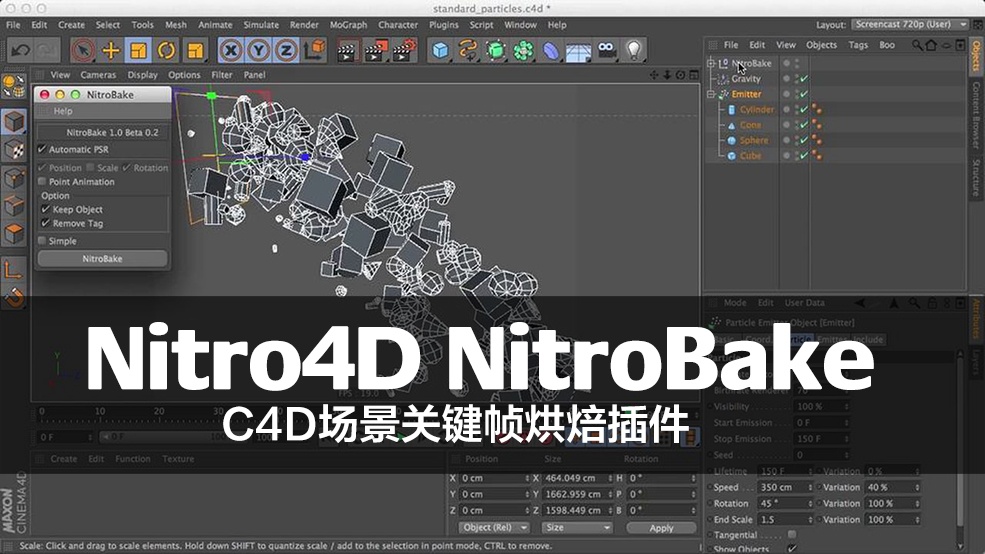This screenshot has width=985, height=554.
Task: Open the Render to Picture Viewer icon
Action: (x=375, y=50)
